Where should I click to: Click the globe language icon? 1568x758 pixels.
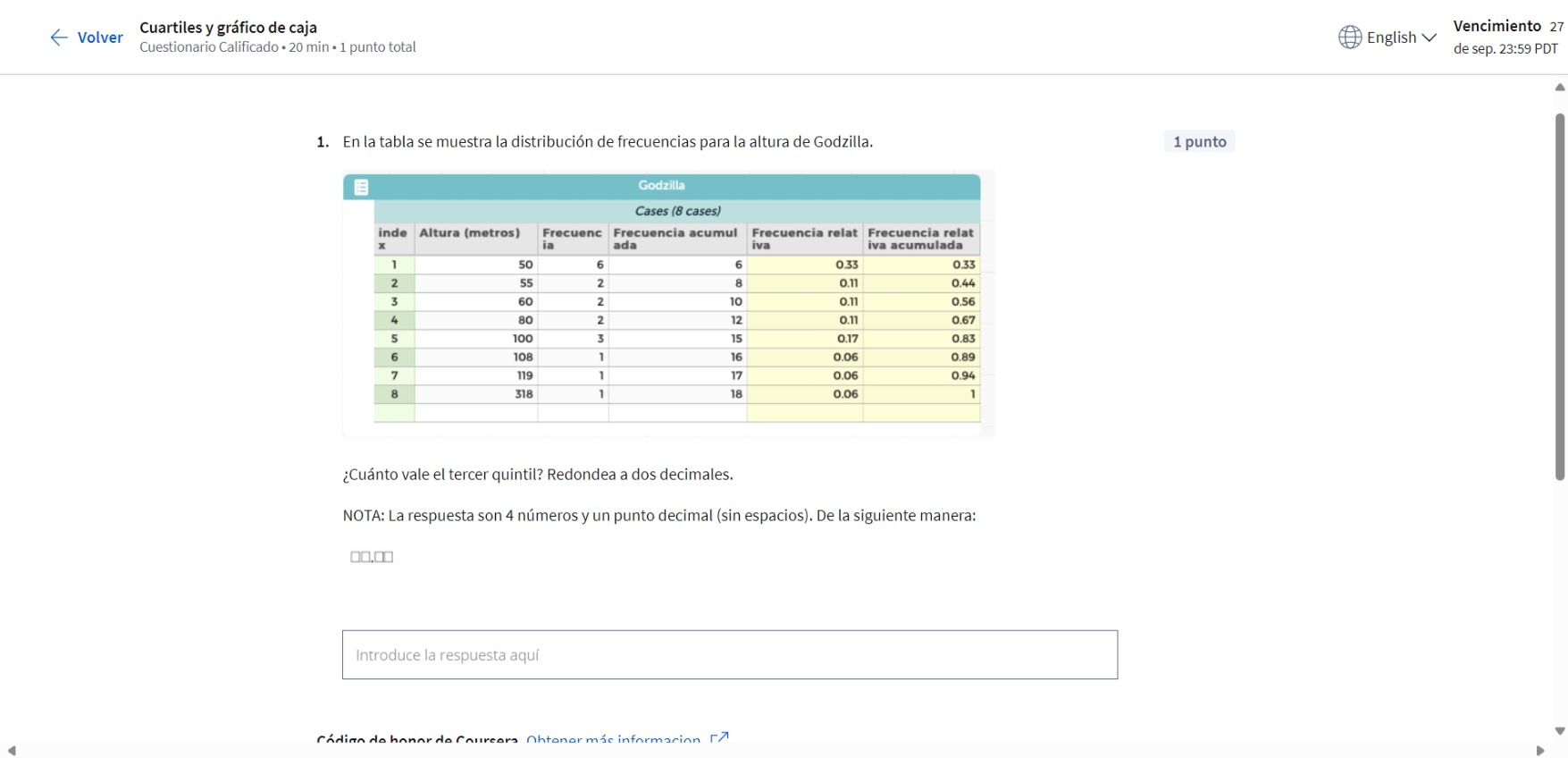point(1350,38)
